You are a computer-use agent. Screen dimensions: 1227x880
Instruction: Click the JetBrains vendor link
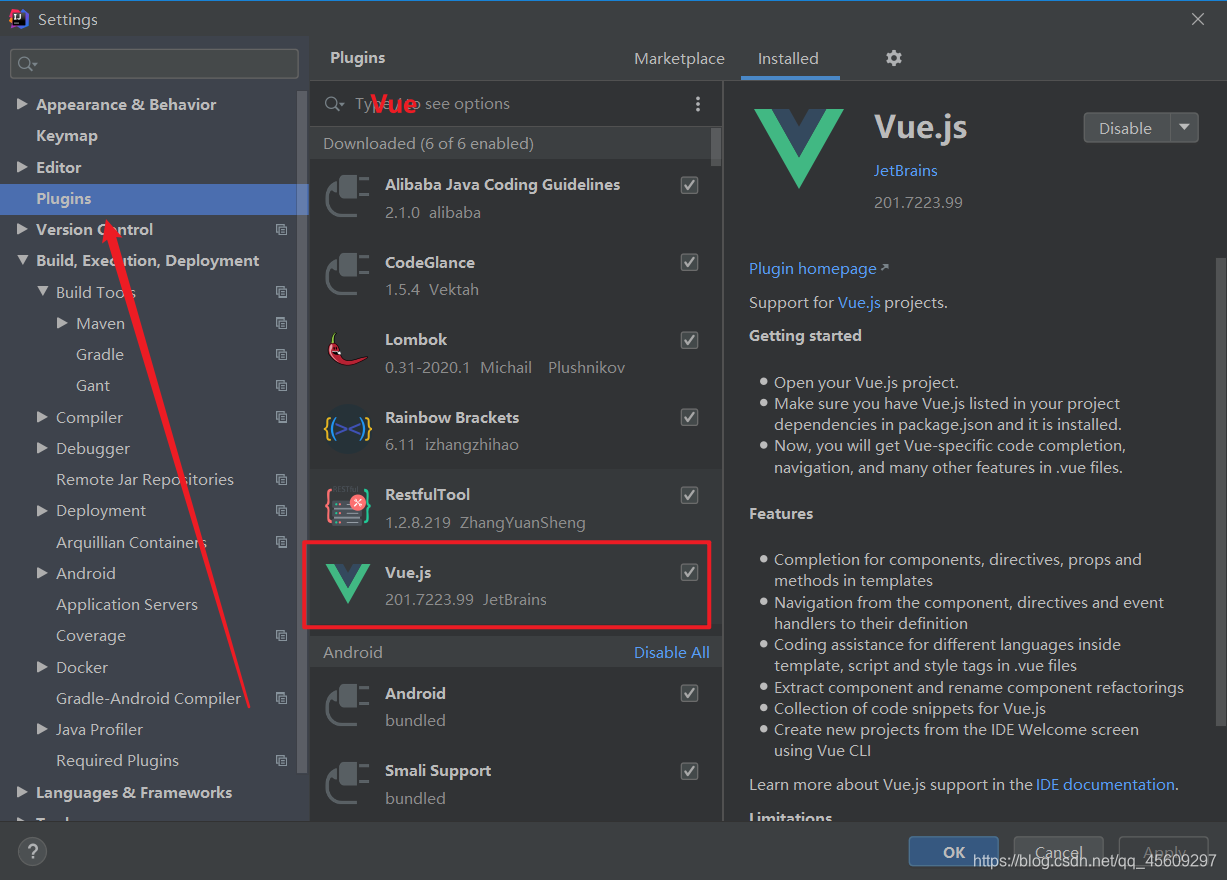tap(906, 171)
